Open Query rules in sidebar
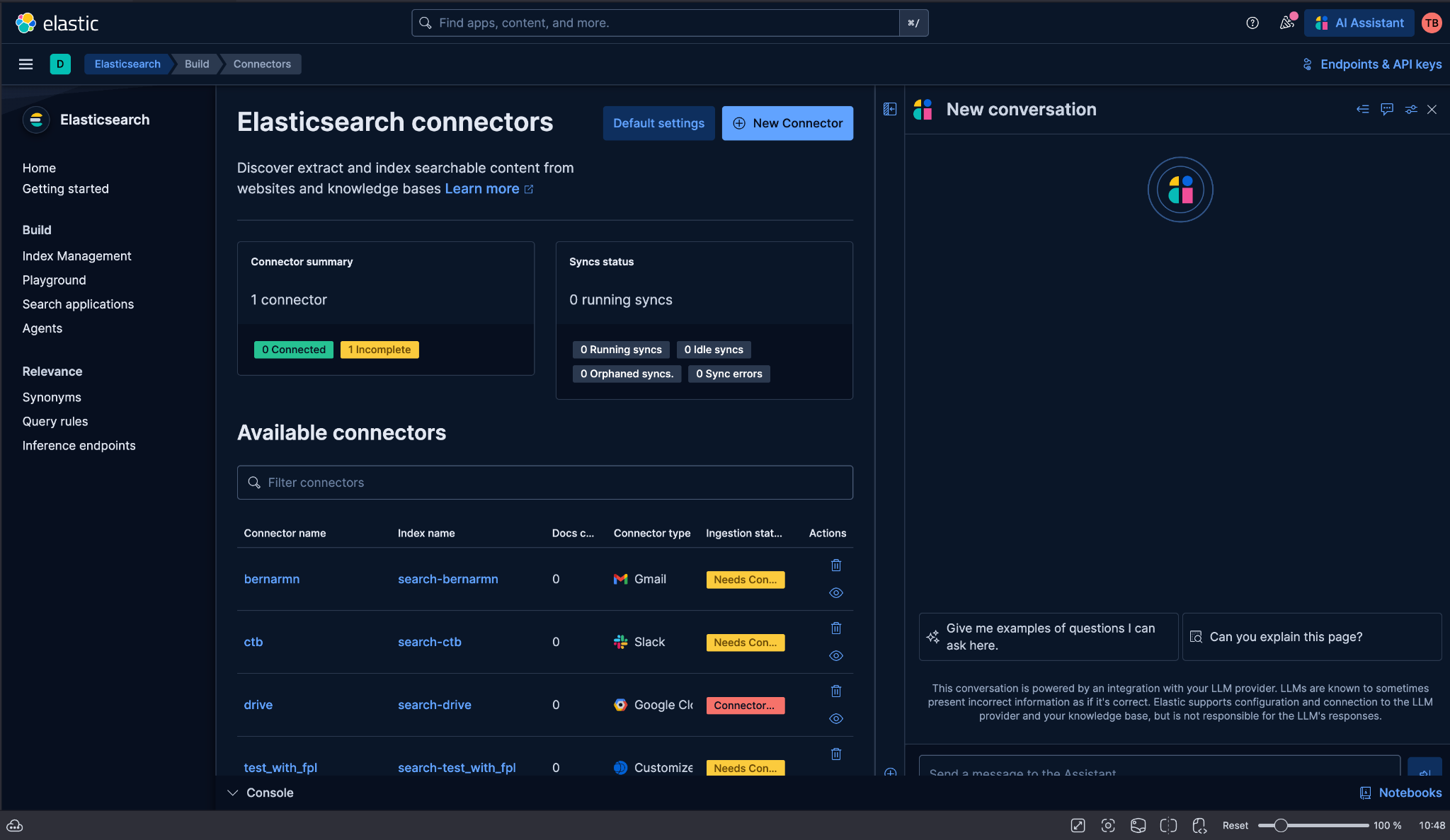The height and width of the screenshot is (840, 1450). point(55,422)
